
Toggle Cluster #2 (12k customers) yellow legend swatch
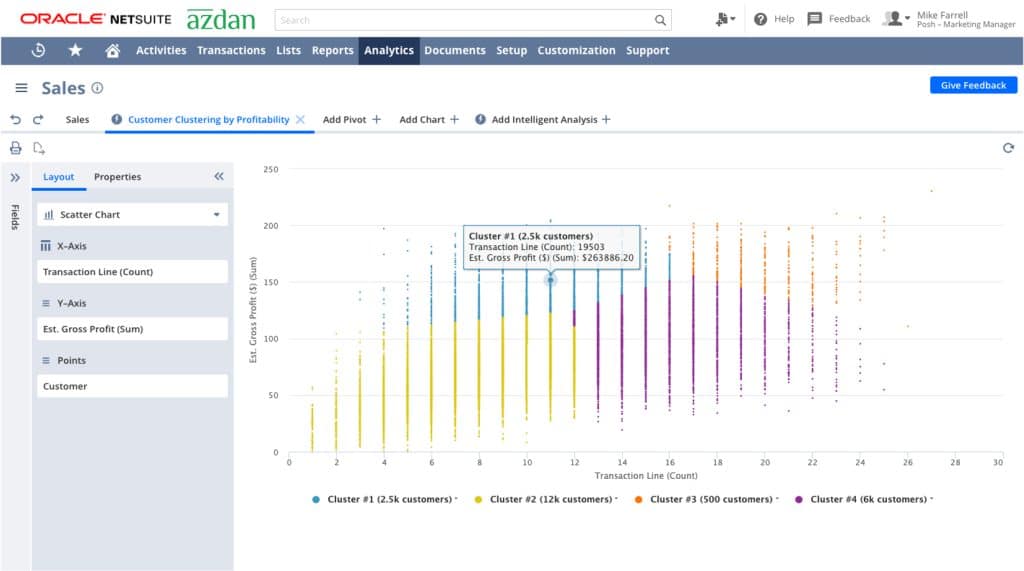pos(478,499)
